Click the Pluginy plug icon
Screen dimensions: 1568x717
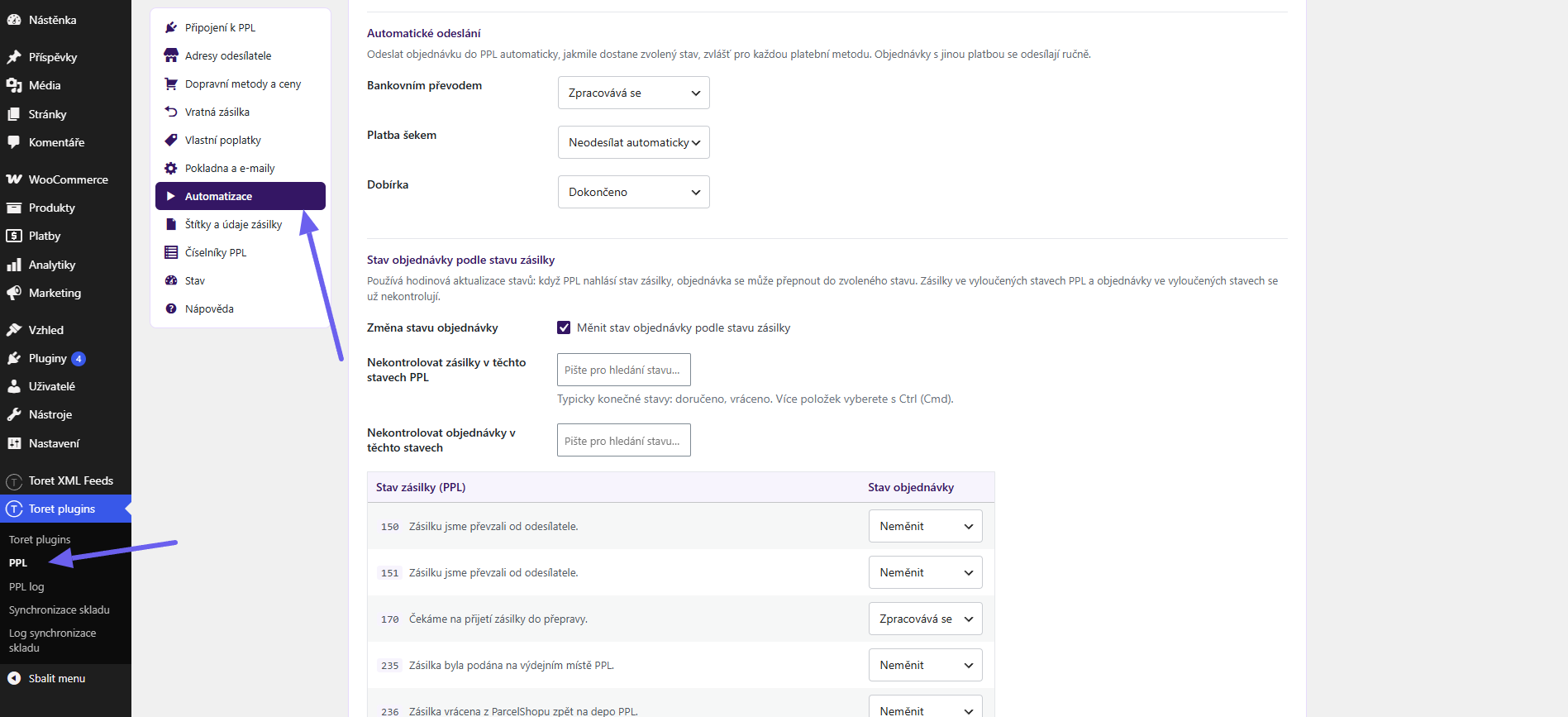tap(14, 358)
